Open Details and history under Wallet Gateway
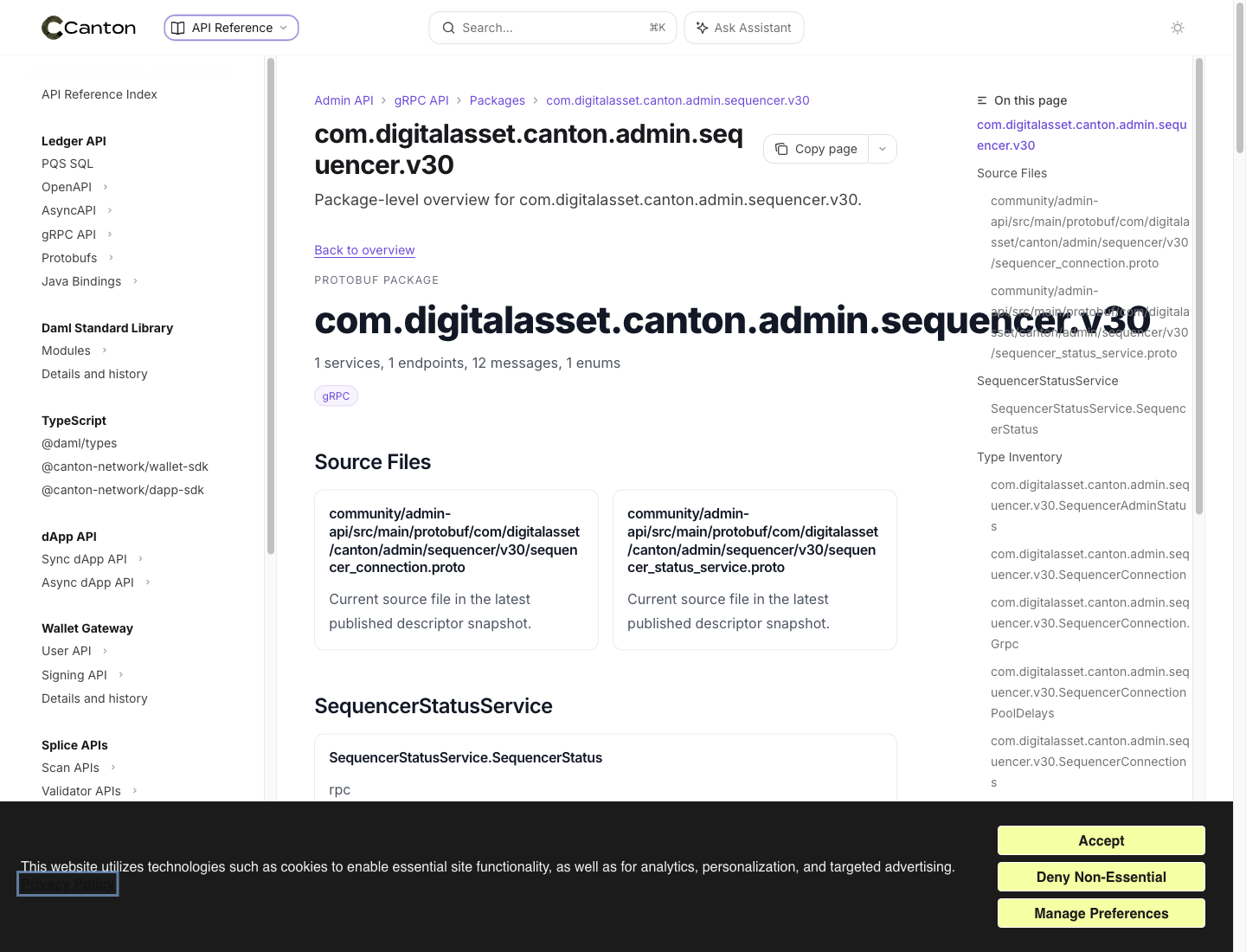This screenshot has width=1246, height=952. (x=94, y=698)
